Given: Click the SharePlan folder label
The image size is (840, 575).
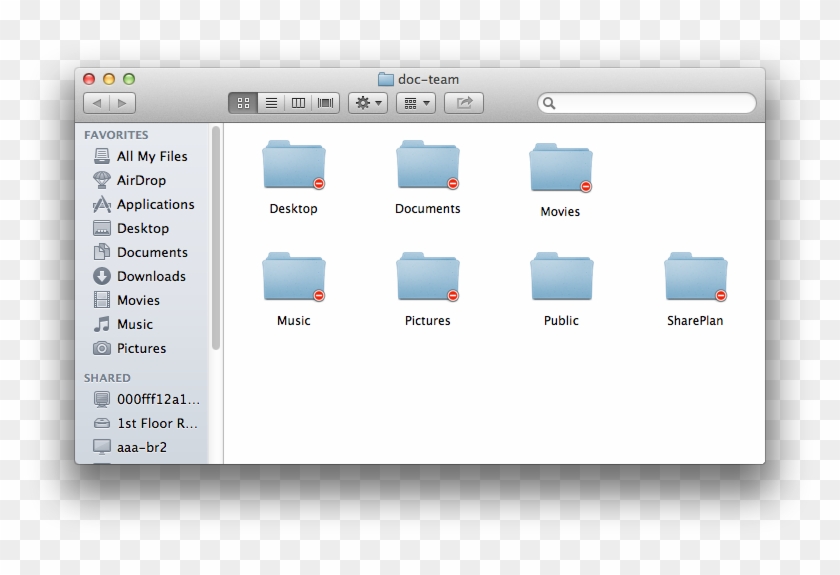Looking at the screenshot, I should (695, 320).
